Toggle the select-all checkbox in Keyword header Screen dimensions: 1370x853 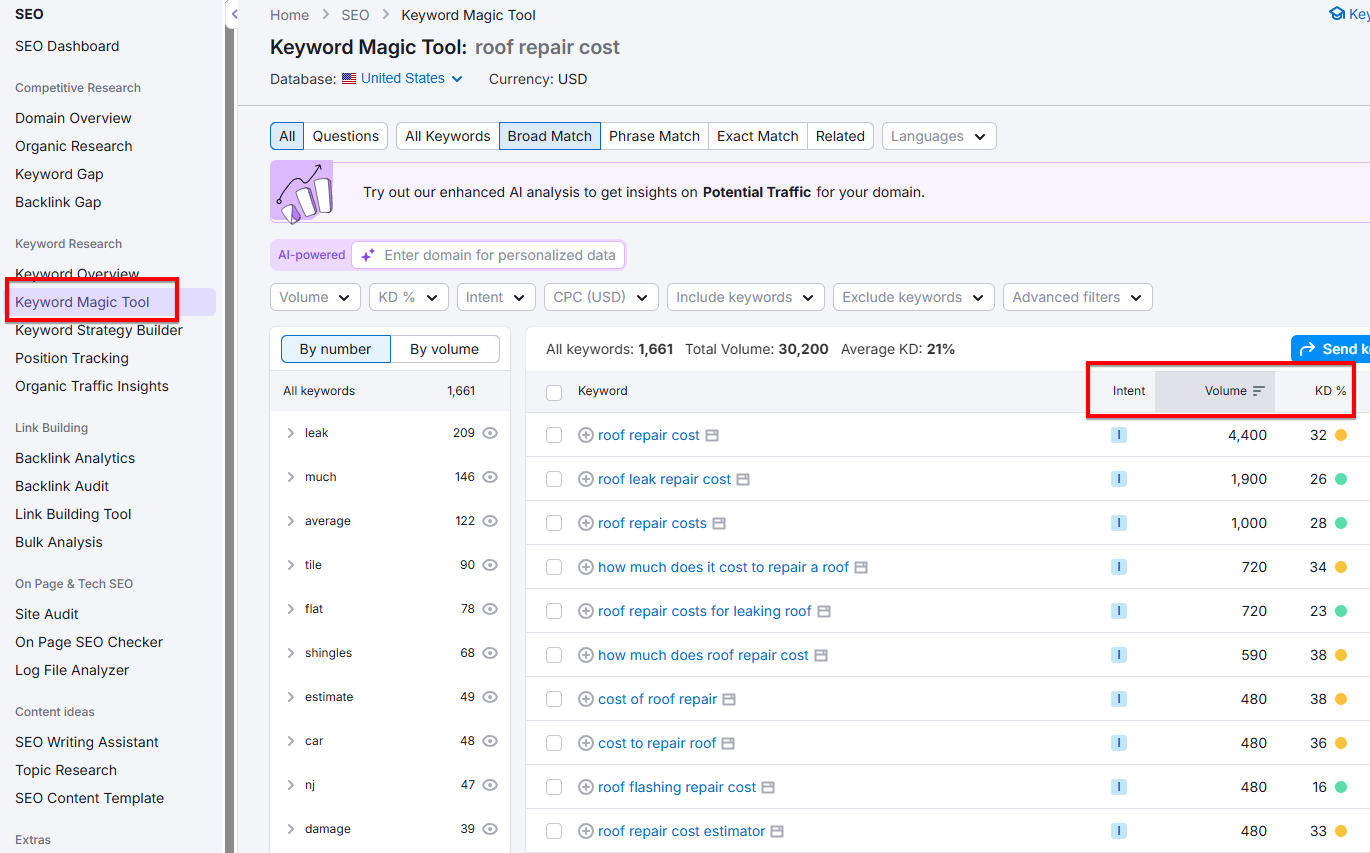tap(554, 392)
